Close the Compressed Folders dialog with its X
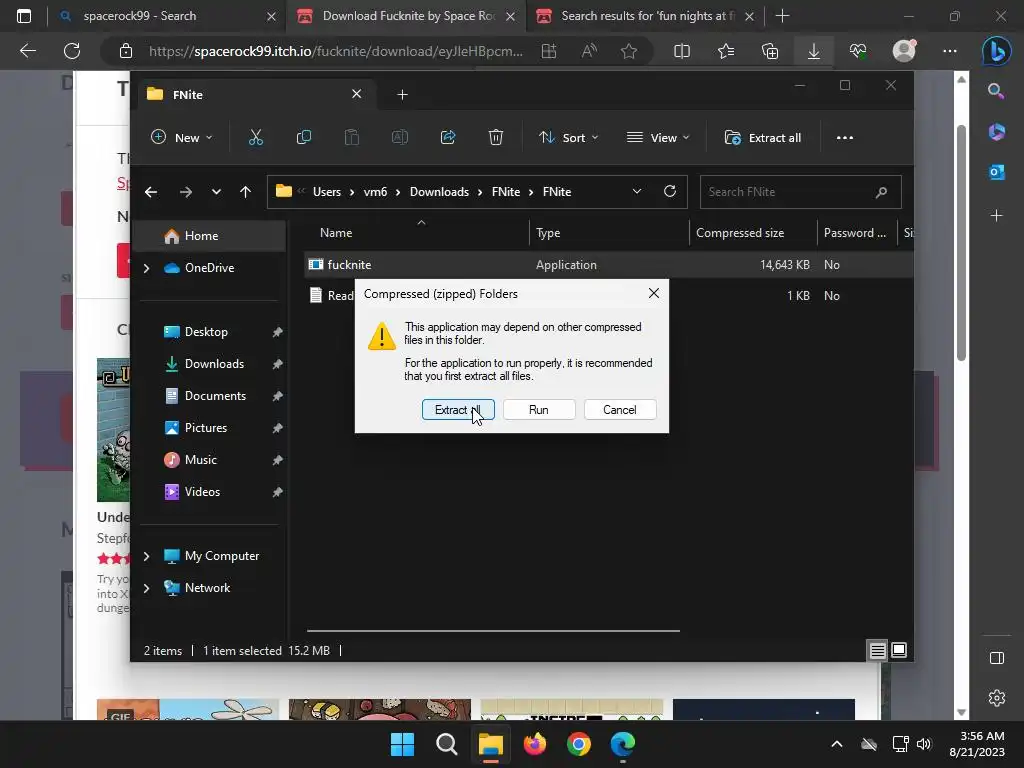The width and height of the screenshot is (1024, 768). click(x=654, y=293)
